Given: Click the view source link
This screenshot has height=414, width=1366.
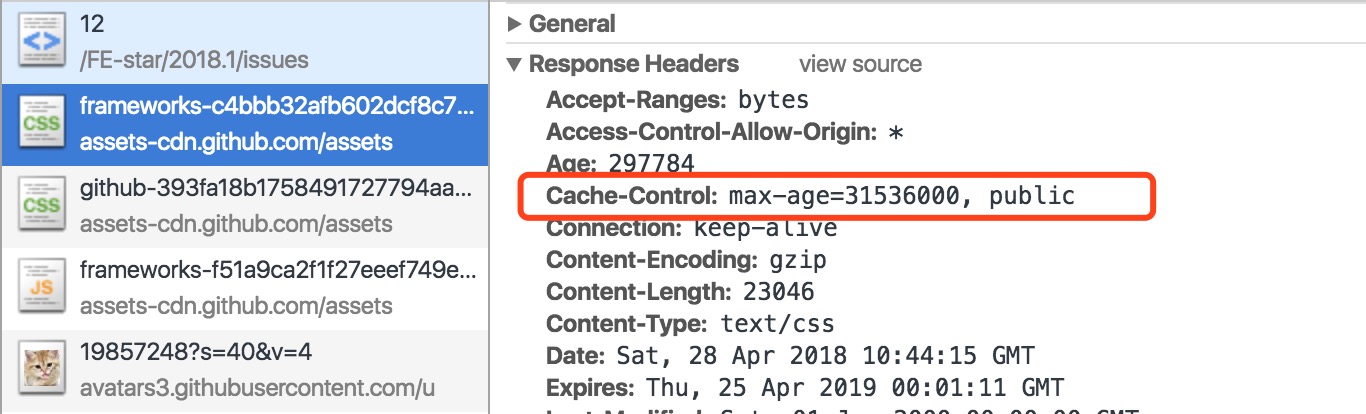Looking at the screenshot, I should (x=860, y=65).
